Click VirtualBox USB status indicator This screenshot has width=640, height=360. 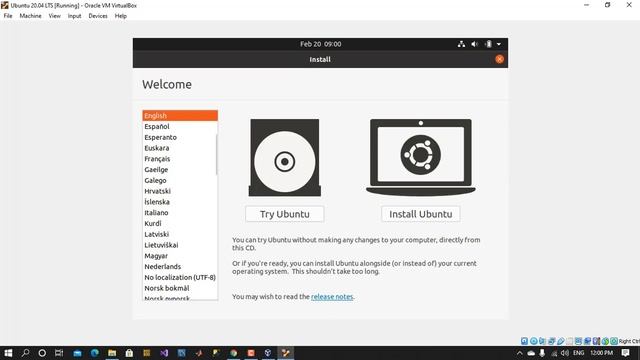561,341
